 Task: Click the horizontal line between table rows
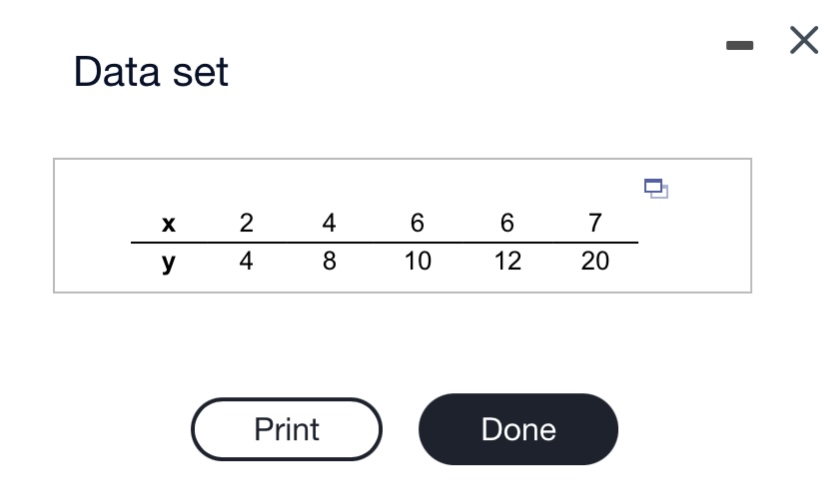[x=384, y=242]
